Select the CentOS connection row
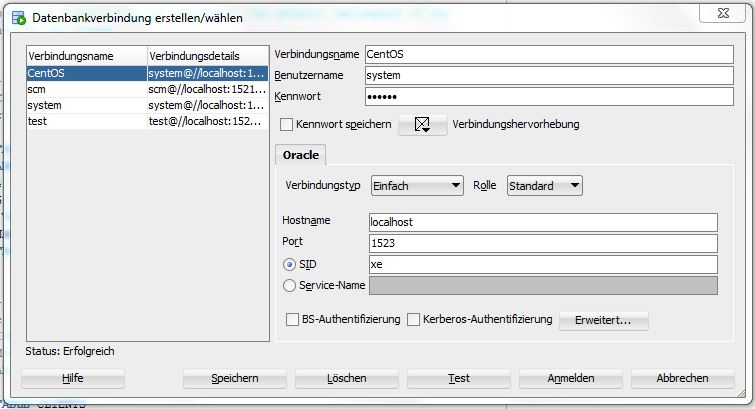This screenshot has height=409, width=755. 148,73
